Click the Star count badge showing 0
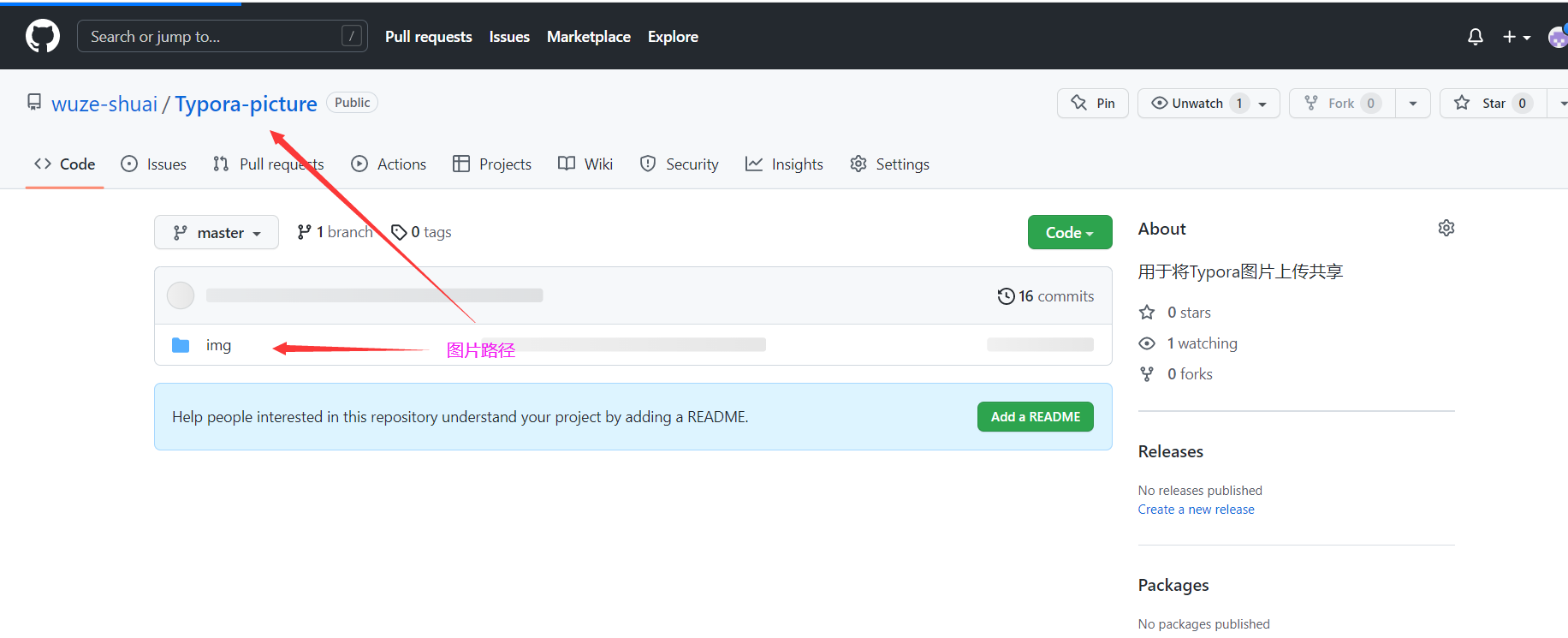Viewport: 1568px width, 638px height. coord(1522,104)
